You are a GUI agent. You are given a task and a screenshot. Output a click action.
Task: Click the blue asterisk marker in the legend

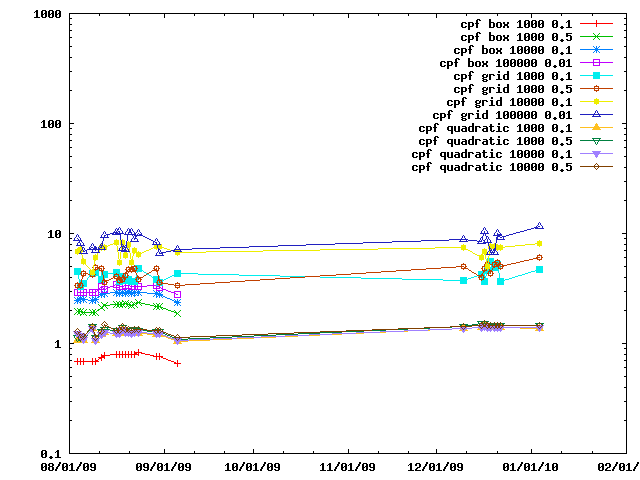pos(596,49)
